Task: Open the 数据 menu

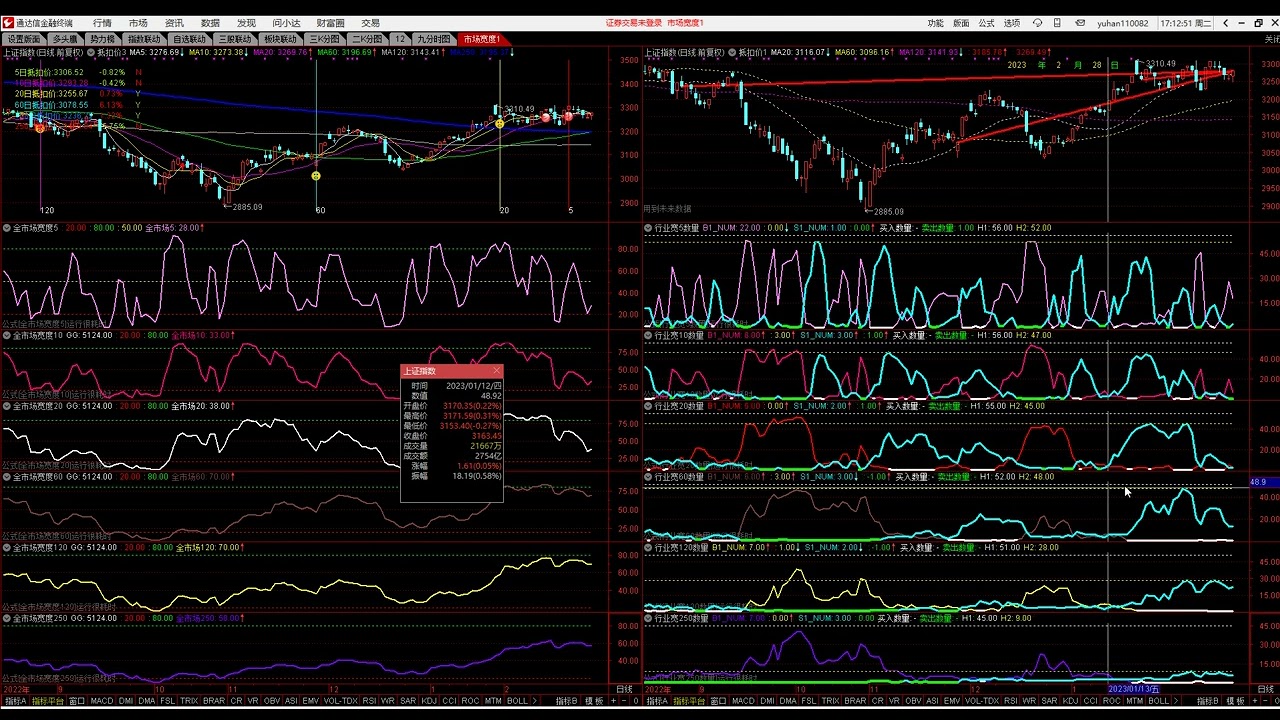Action: tap(210, 22)
